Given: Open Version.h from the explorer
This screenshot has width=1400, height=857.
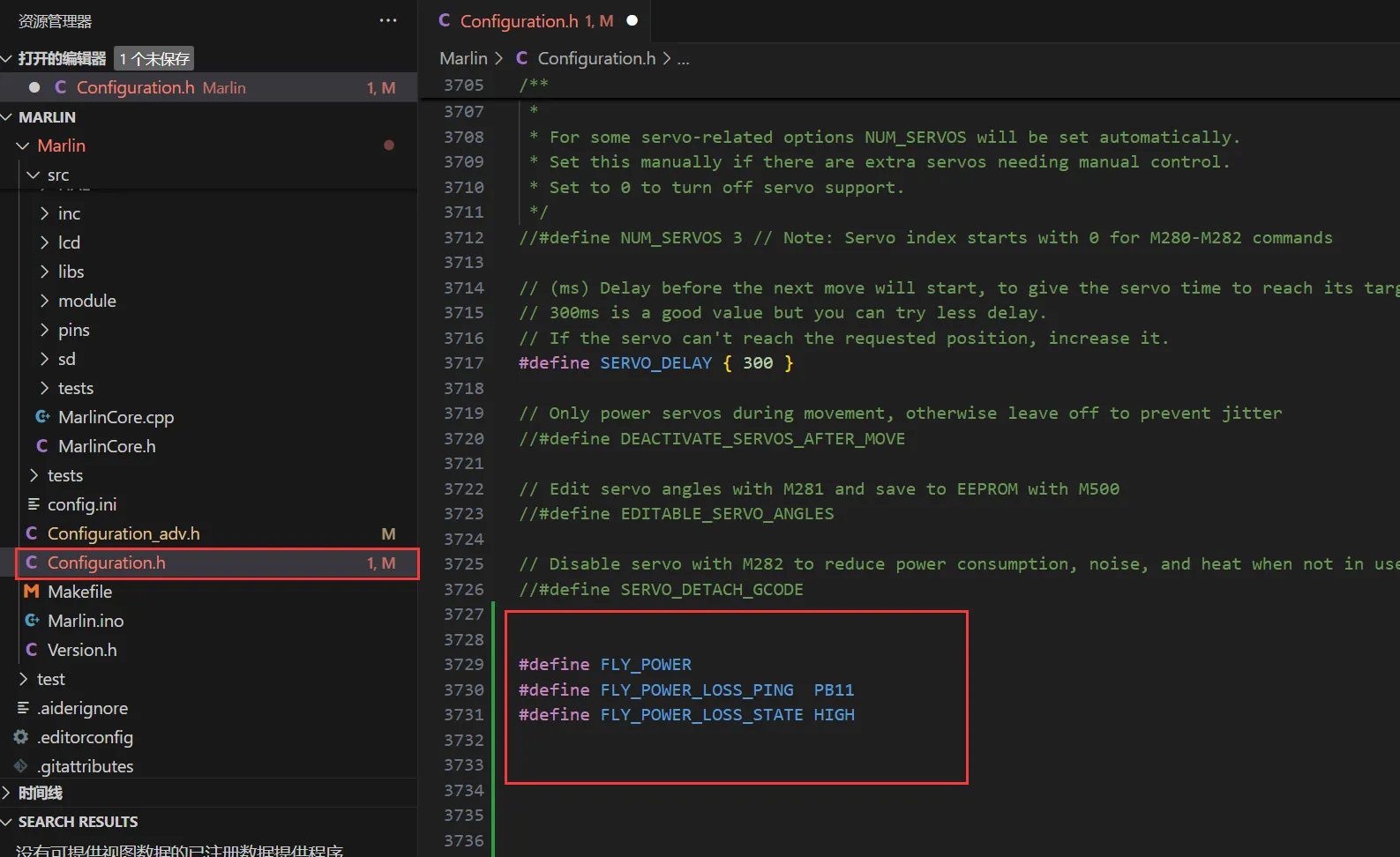Looking at the screenshot, I should coord(82,650).
